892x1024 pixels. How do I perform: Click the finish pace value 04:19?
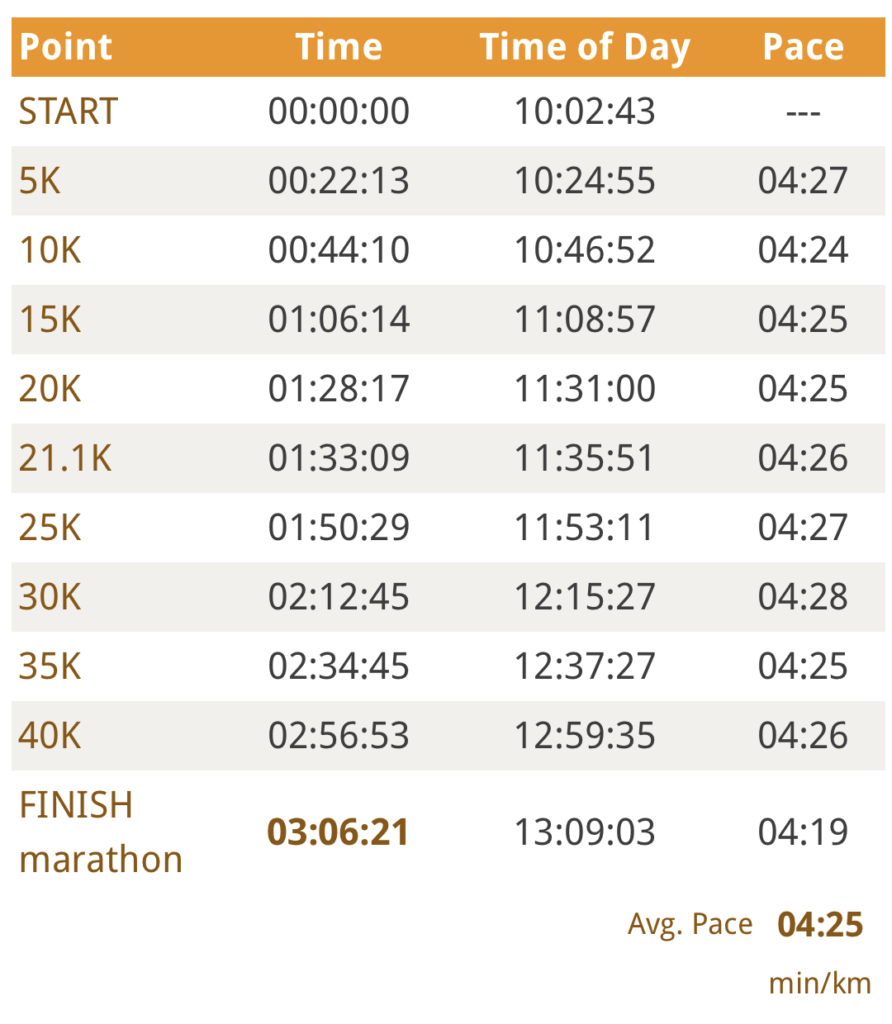(803, 832)
